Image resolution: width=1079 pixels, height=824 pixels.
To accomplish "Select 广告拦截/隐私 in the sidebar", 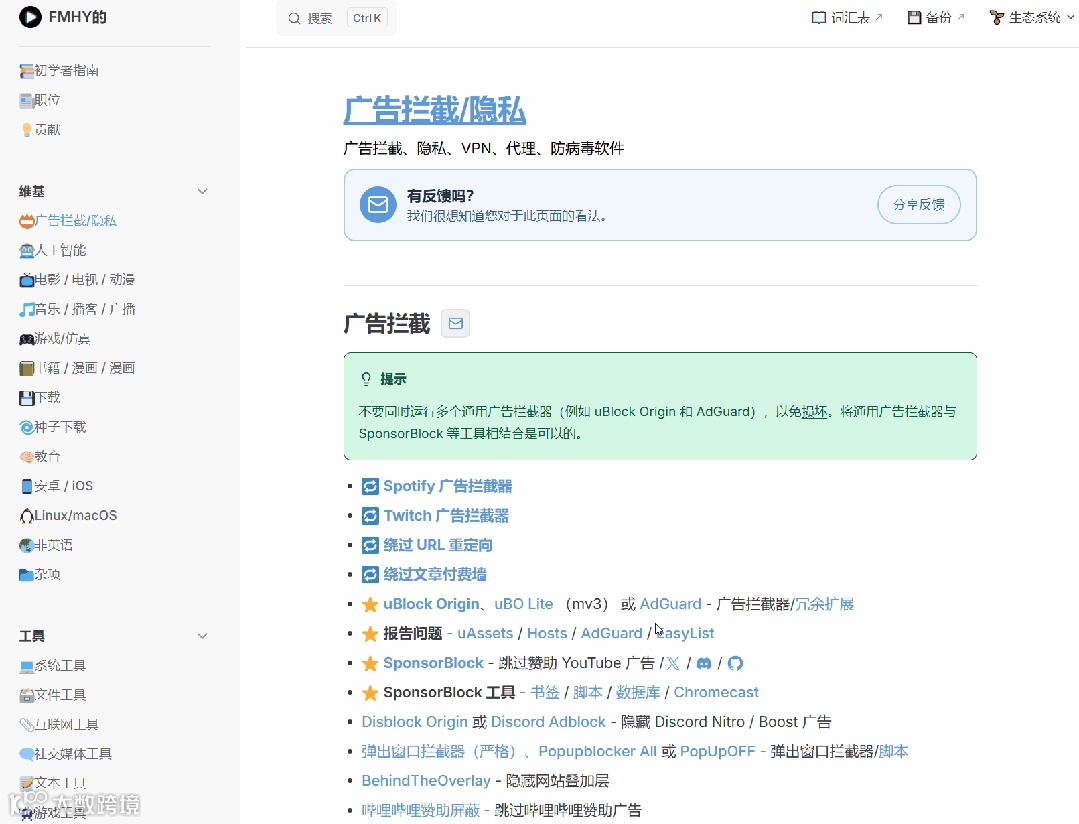I will click(68, 221).
